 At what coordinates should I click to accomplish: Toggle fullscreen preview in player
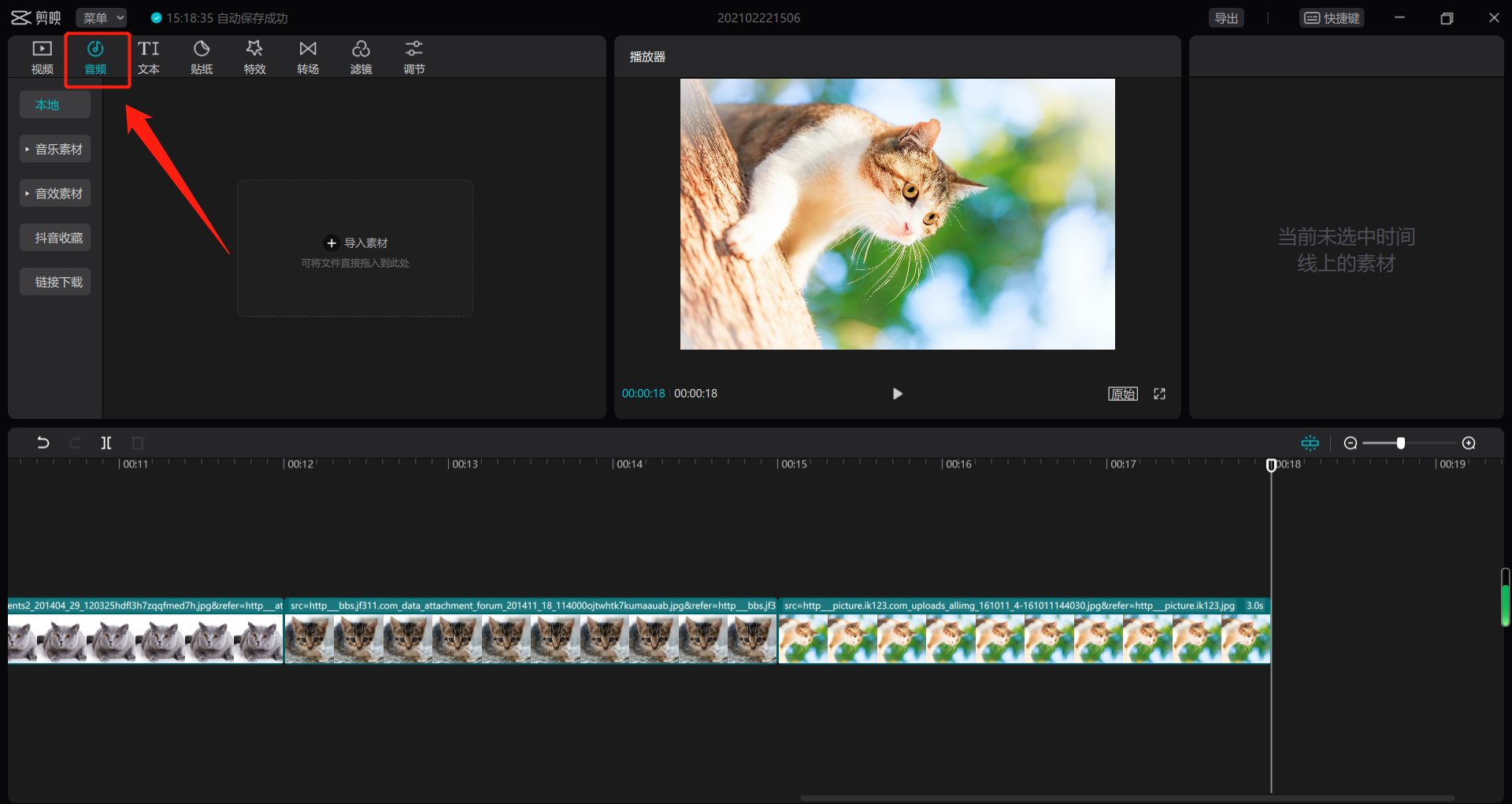(1159, 394)
